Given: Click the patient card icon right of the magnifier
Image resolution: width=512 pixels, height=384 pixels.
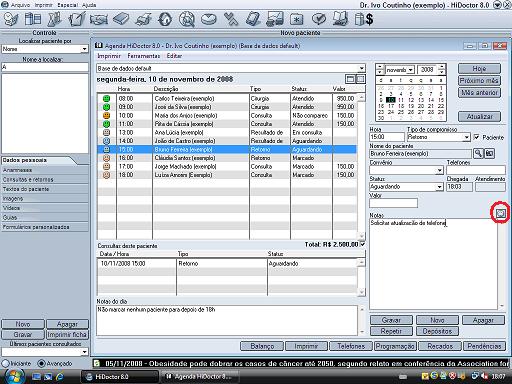Looking at the screenshot, I should coord(489,153).
